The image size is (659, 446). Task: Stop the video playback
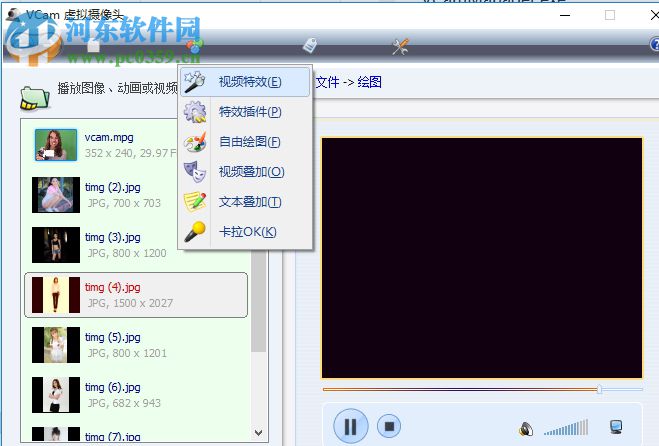point(389,426)
